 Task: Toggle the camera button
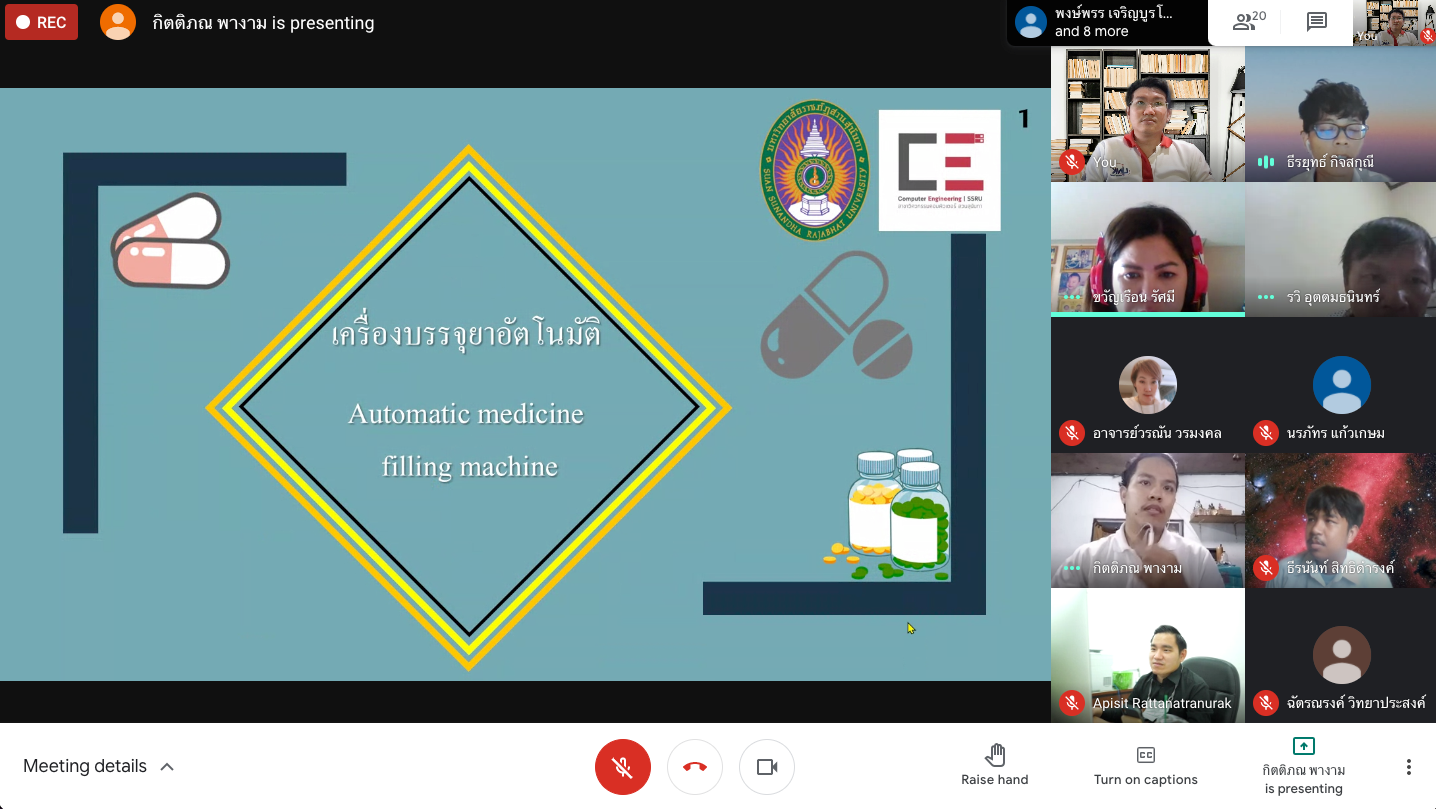[767, 767]
